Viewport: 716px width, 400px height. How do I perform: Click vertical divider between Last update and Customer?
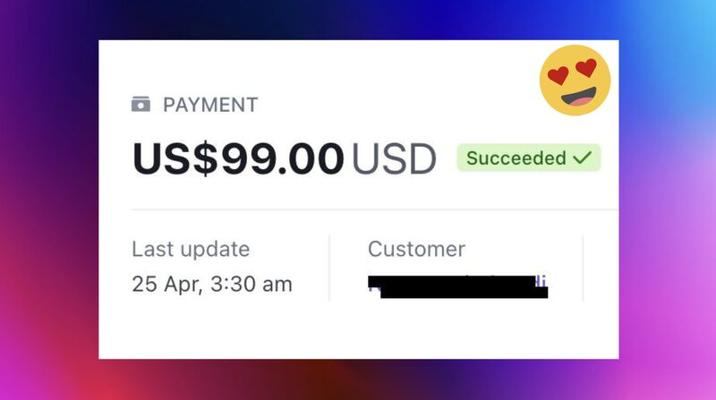click(329, 268)
